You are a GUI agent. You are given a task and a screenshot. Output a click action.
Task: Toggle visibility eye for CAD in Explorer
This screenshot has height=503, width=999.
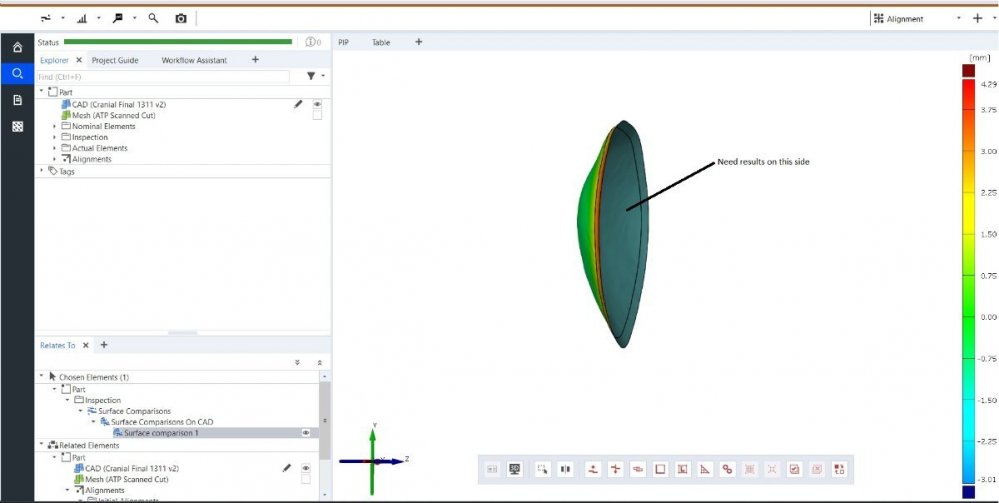coord(317,104)
